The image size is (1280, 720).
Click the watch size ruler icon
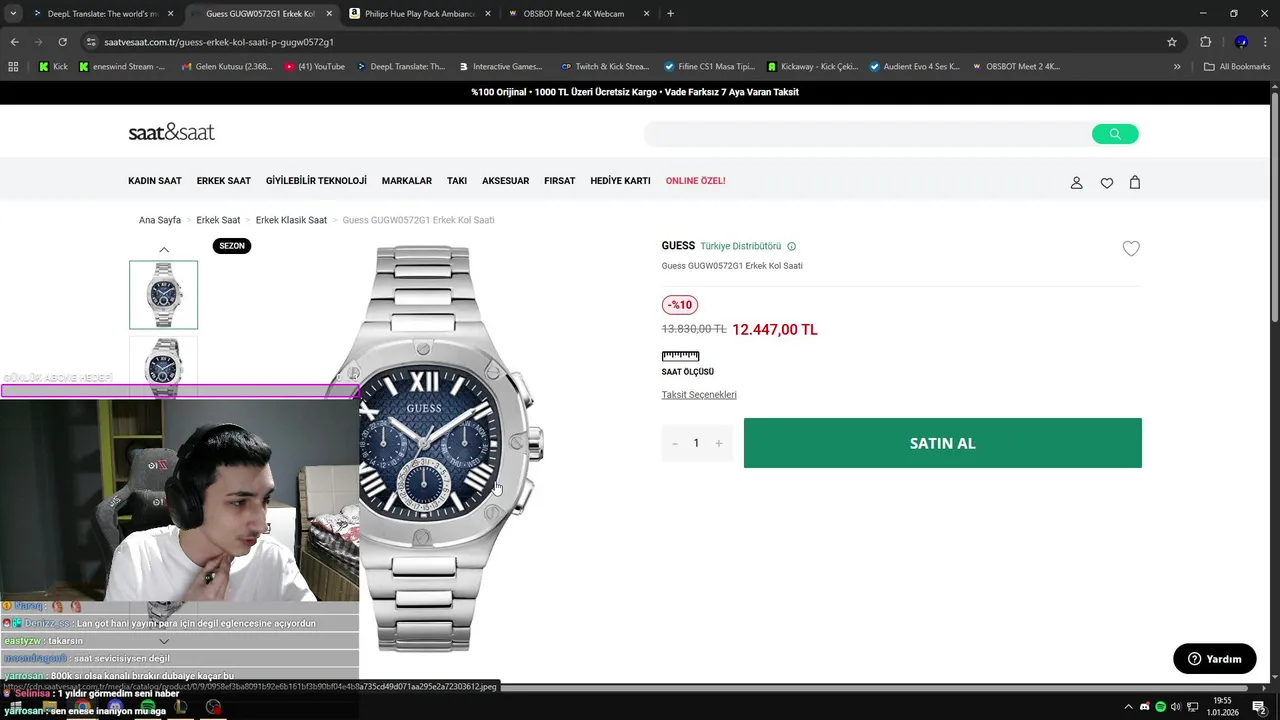click(680, 356)
